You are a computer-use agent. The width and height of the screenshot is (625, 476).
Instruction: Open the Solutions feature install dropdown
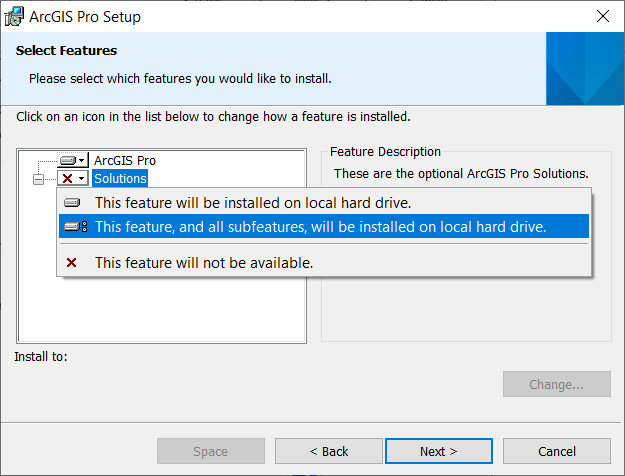[73, 178]
